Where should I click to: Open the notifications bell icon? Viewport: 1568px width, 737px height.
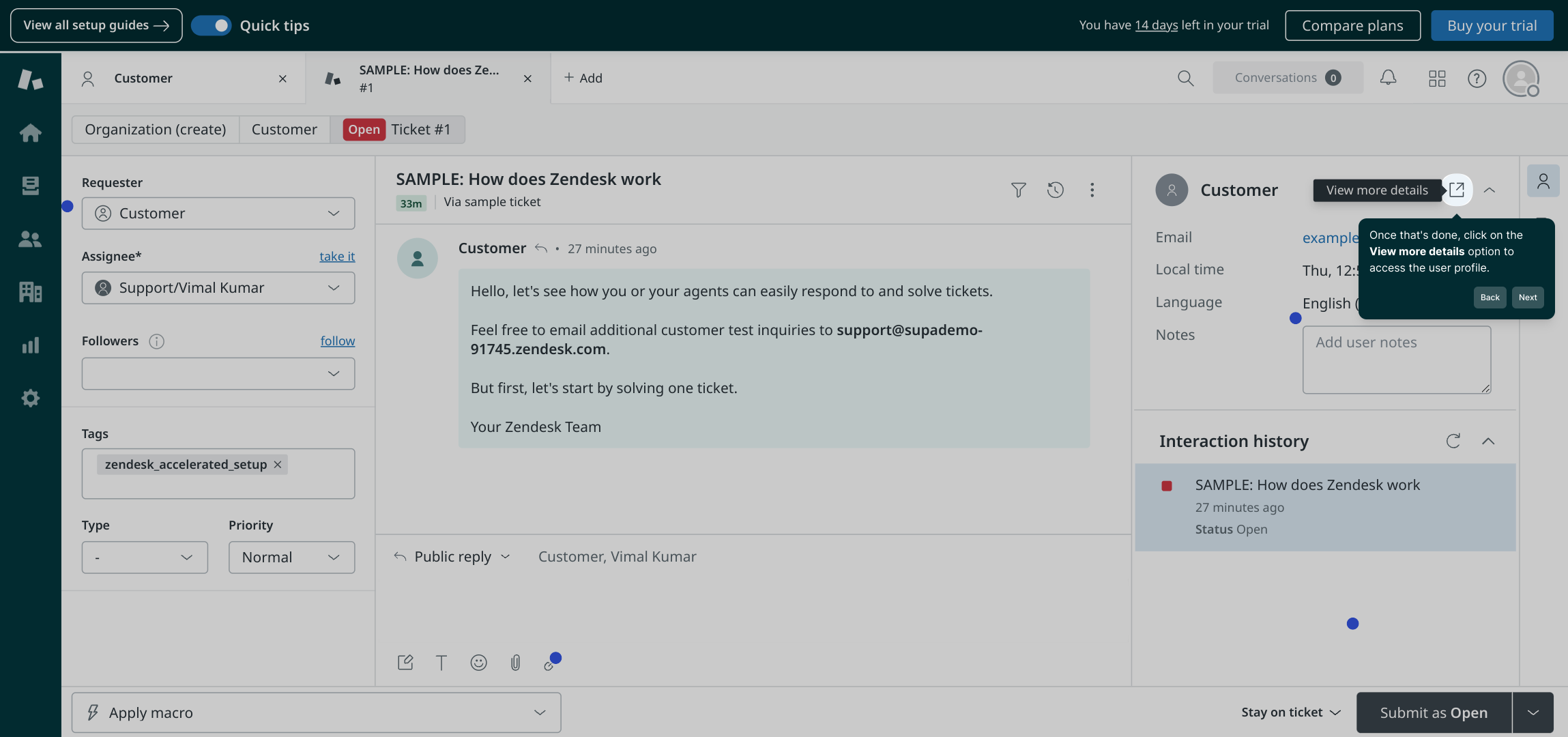click(1388, 78)
